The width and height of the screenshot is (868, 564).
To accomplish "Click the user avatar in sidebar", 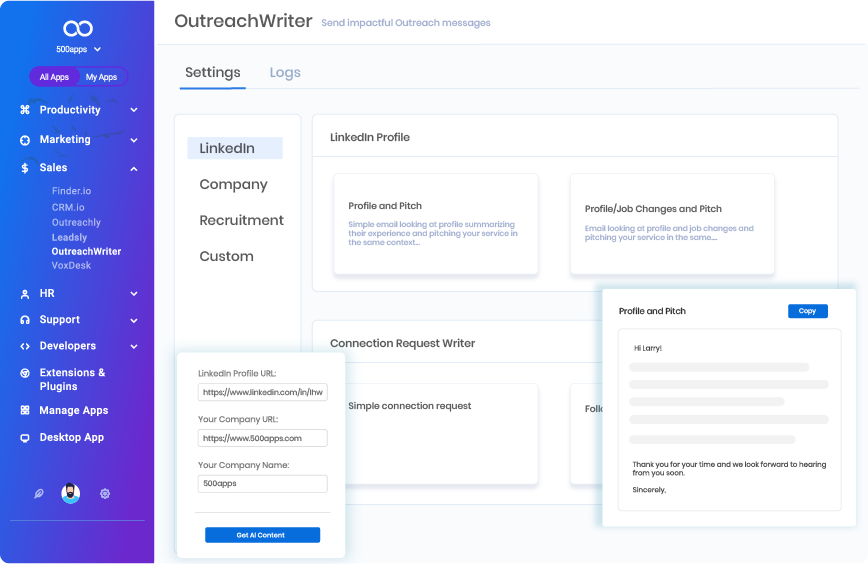I will tap(70, 493).
